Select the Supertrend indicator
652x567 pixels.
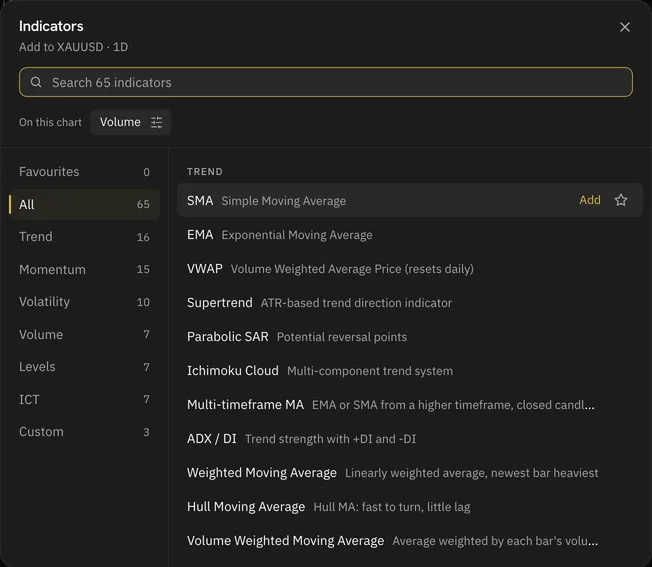click(x=410, y=303)
